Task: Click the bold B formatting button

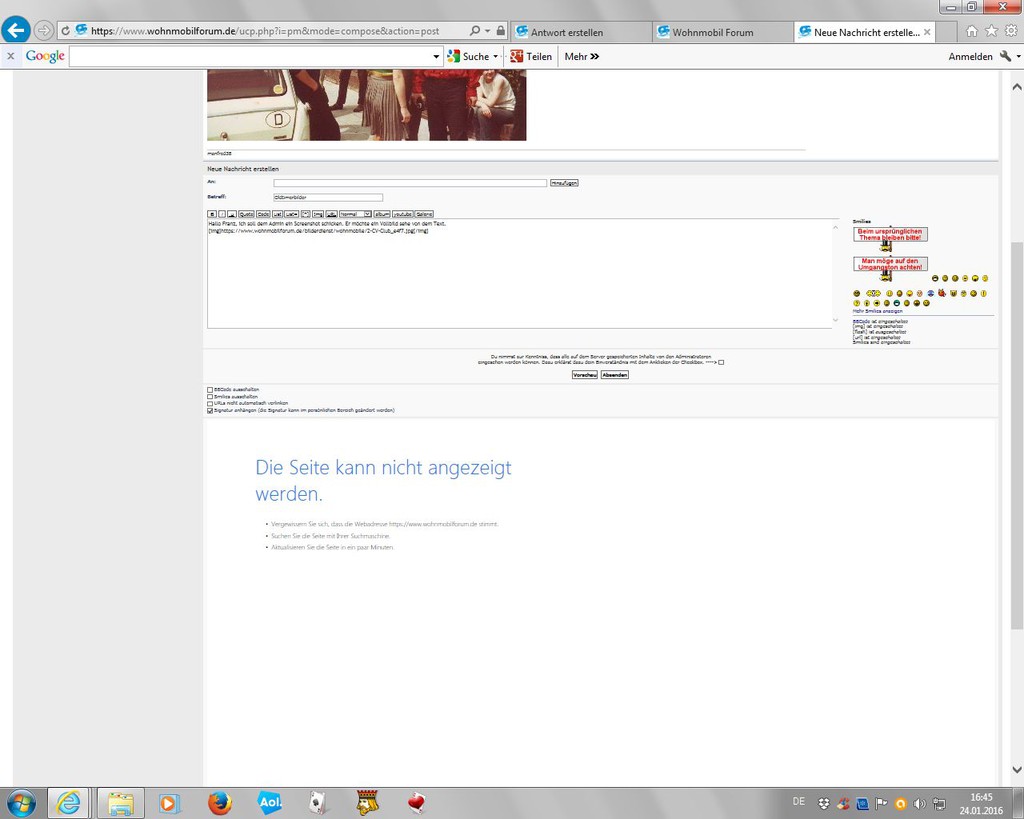Action: pyautogui.click(x=212, y=214)
